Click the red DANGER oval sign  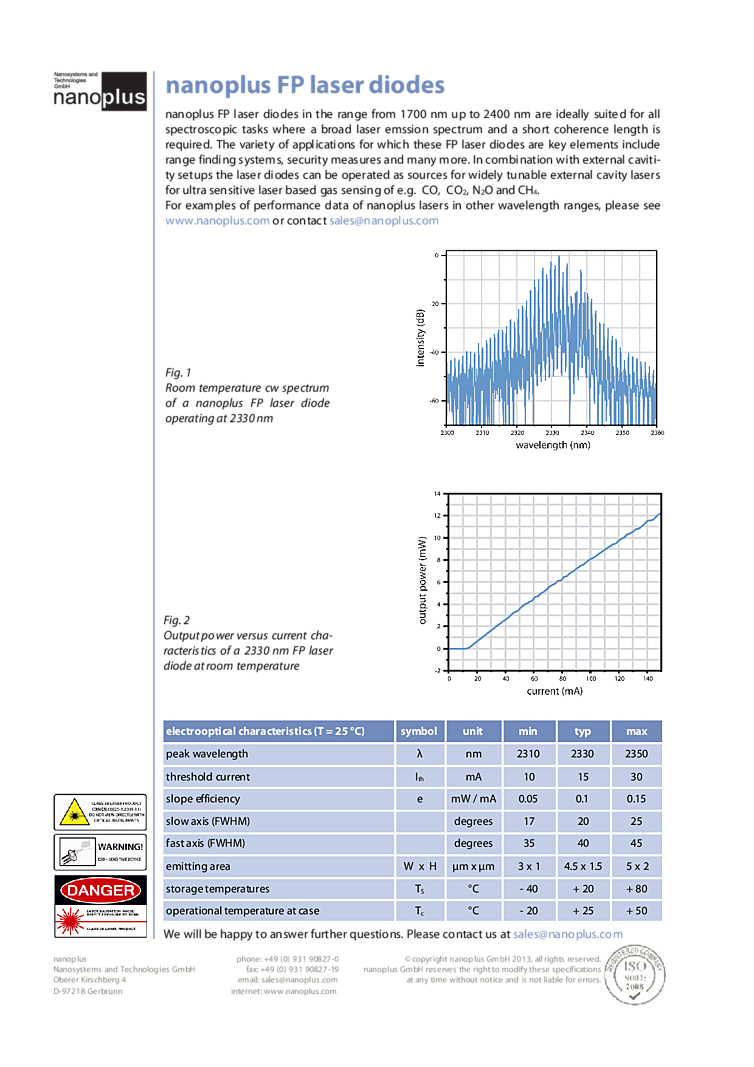(x=99, y=889)
